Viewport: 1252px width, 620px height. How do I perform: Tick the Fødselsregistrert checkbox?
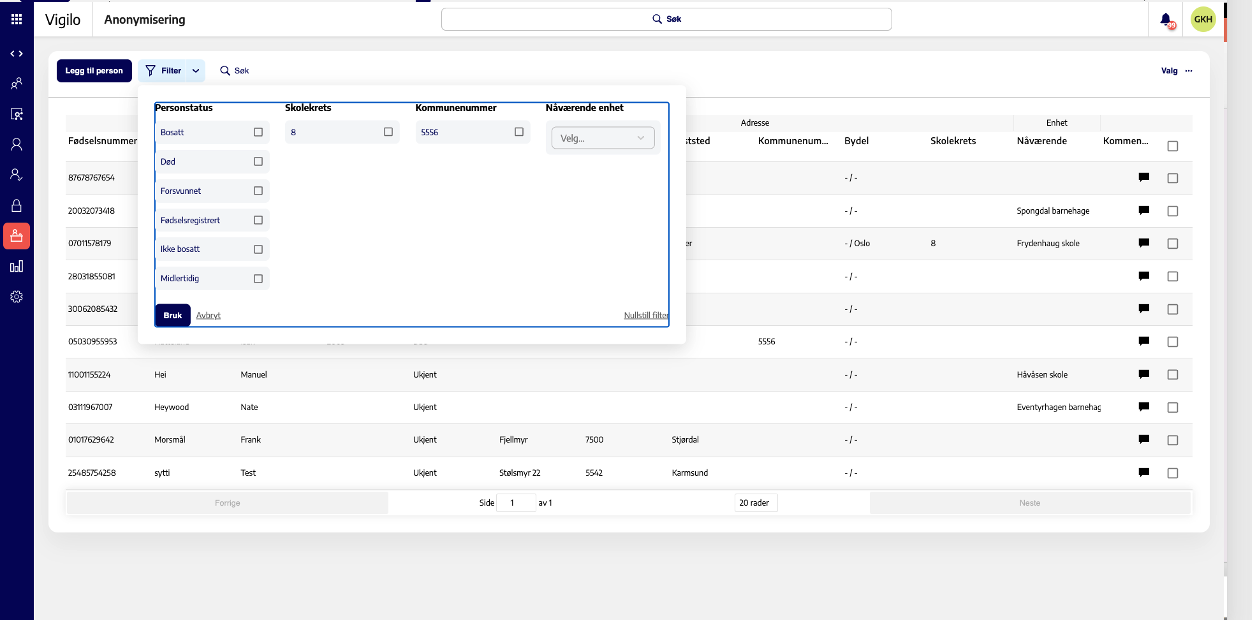coord(258,220)
